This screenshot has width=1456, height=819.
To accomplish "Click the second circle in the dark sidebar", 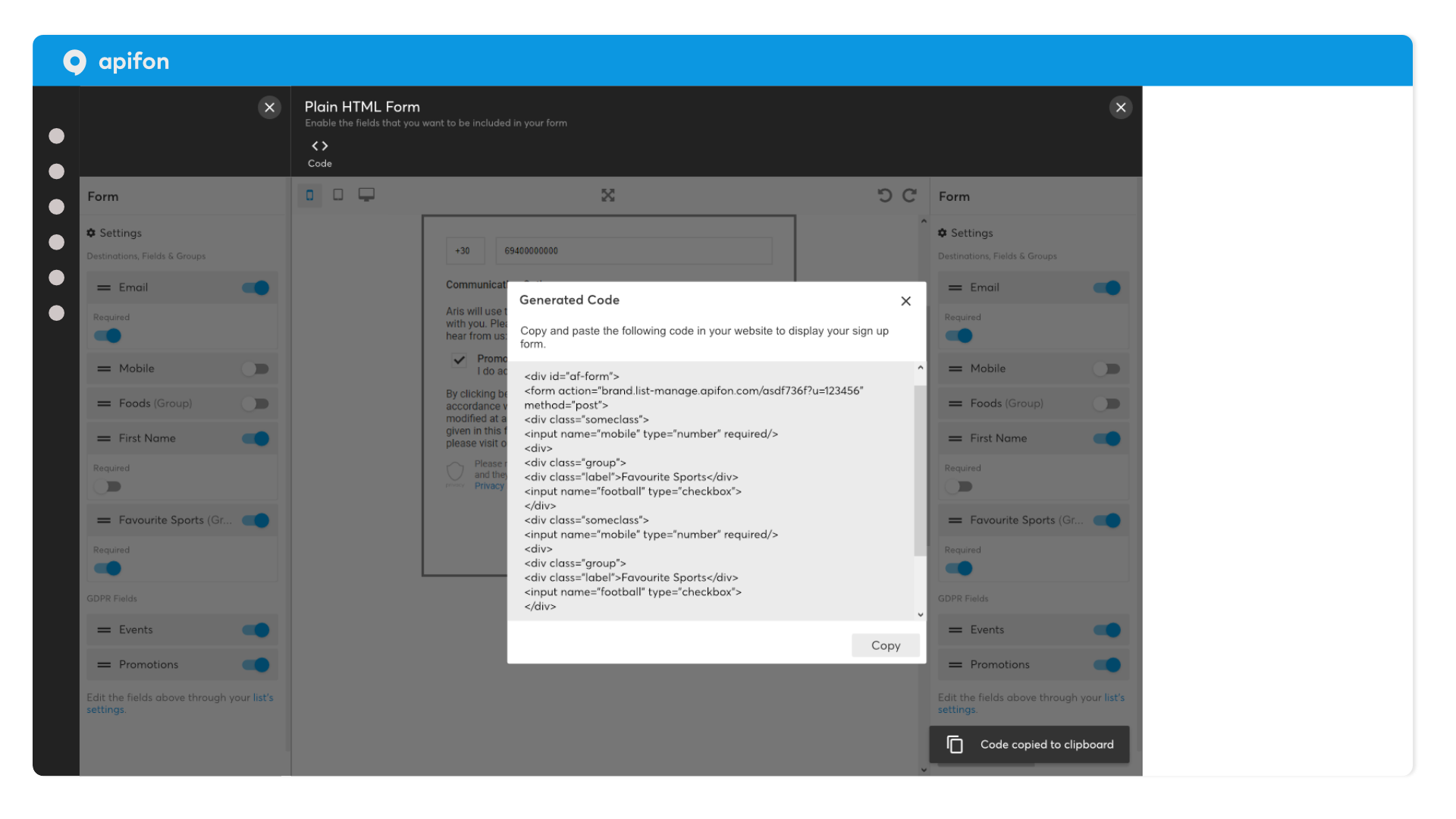I will pyautogui.click(x=56, y=171).
